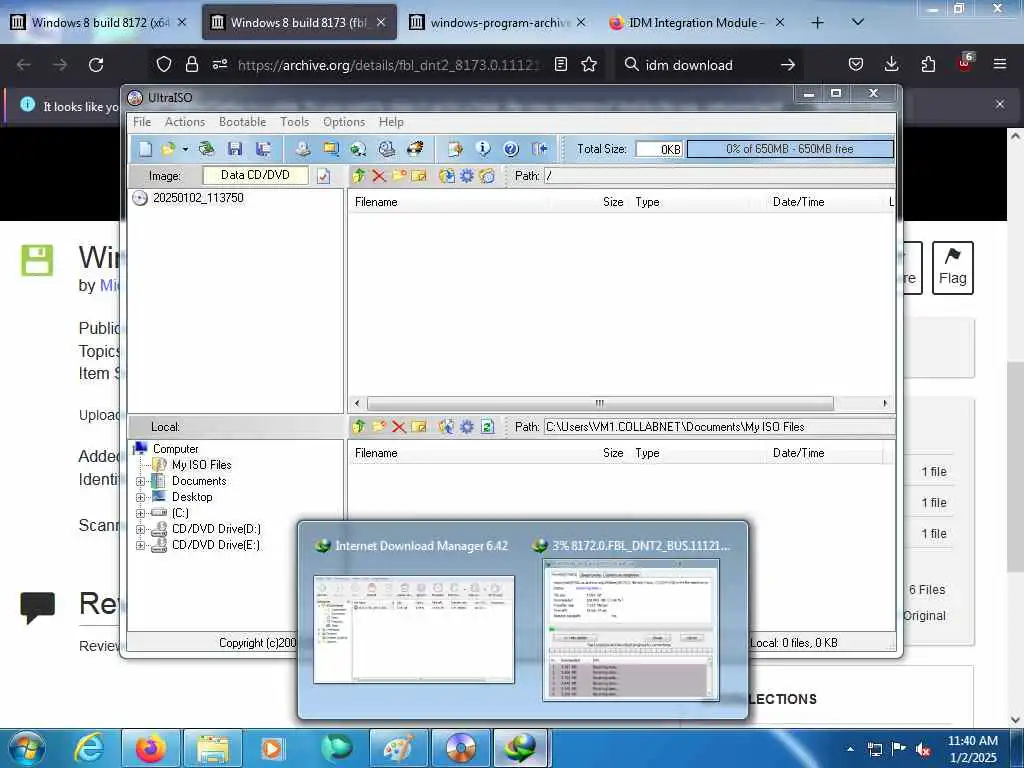Click the image Path input field
The width and height of the screenshot is (1024, 768).
coord(719,176)
